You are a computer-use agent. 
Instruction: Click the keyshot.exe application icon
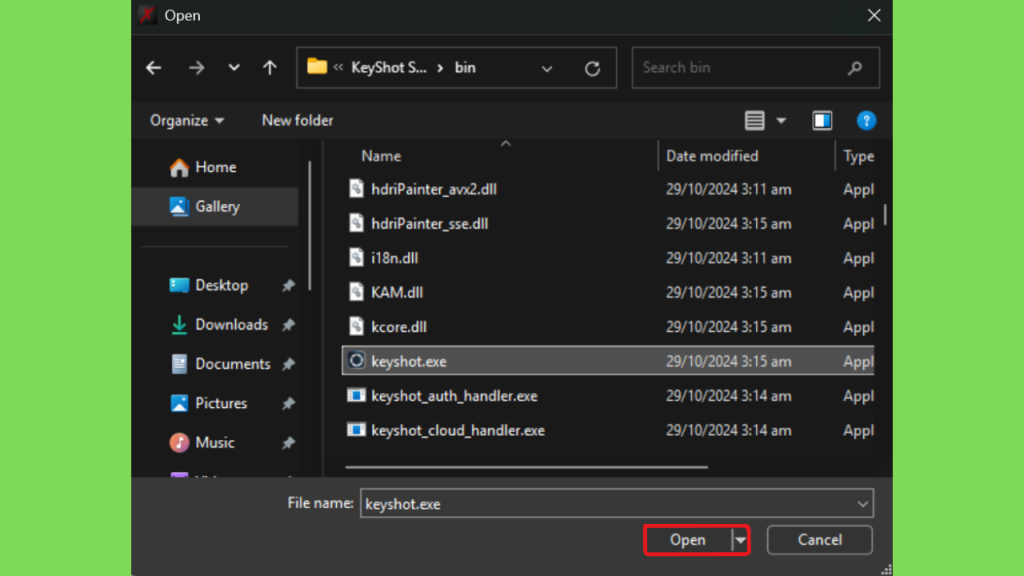(356, 360)
